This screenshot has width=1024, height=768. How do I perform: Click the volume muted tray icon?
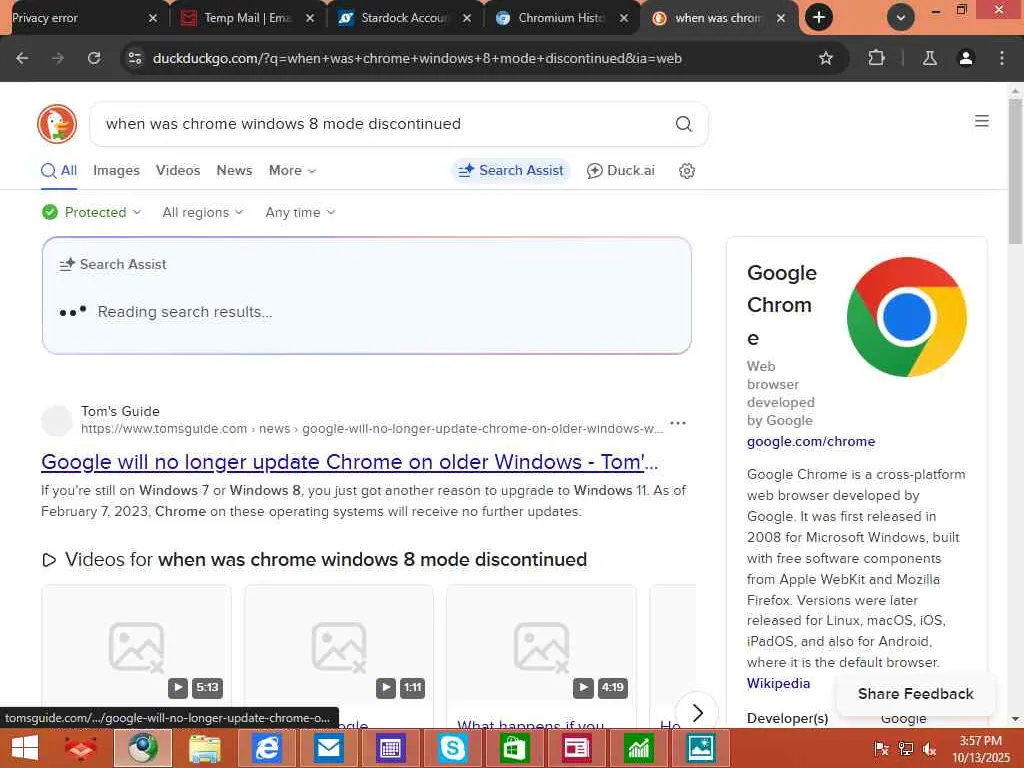point(930,749)
